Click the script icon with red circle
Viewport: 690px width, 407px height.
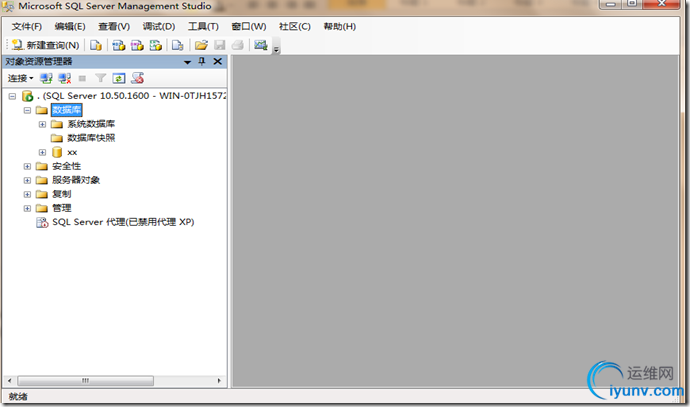tap(137, 78)
